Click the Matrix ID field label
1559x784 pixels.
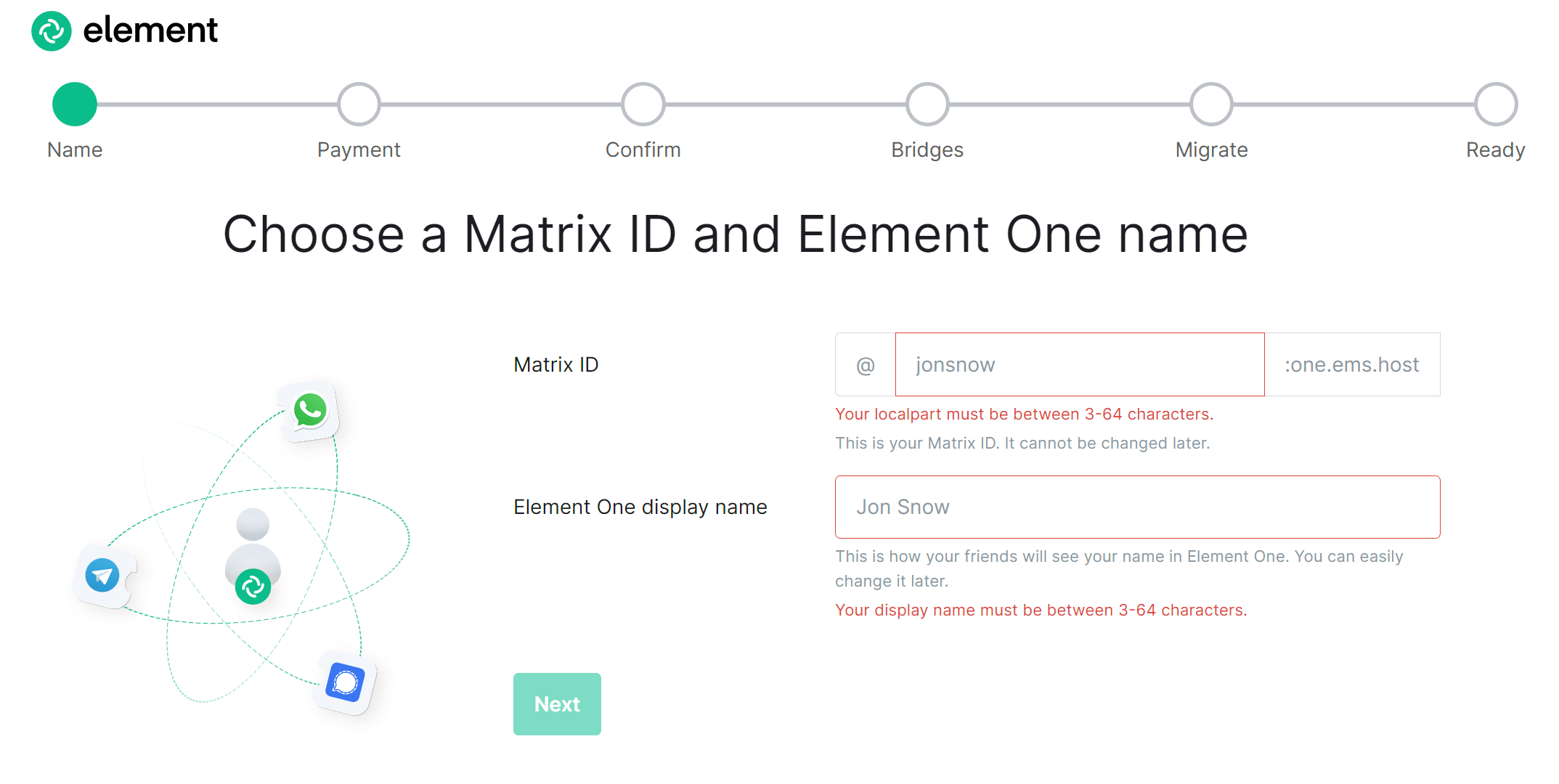556,364
